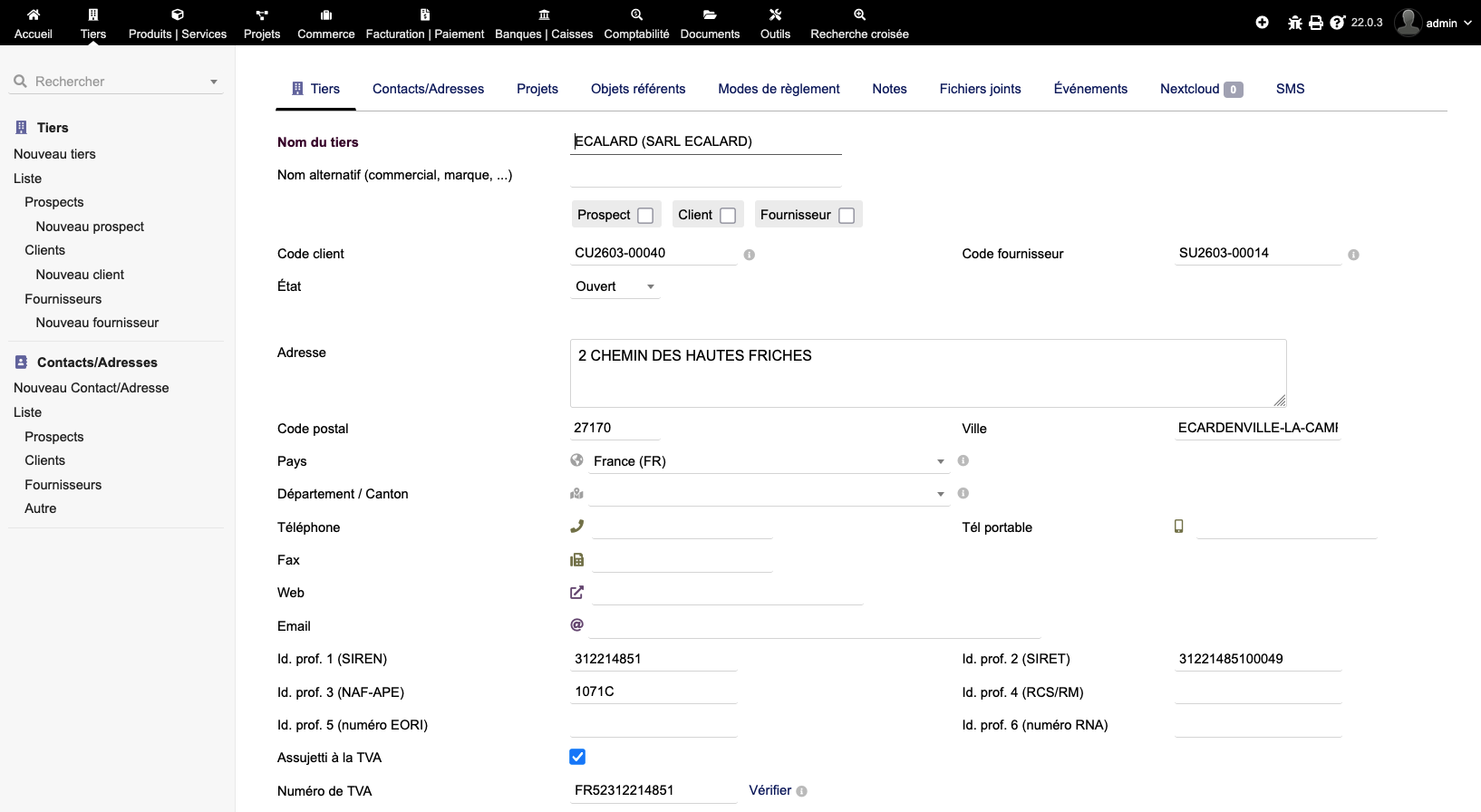Uncheck Assujetti à la TVA checkbox
This screenshot has height=812, width=1481.
tap(577, 757)
